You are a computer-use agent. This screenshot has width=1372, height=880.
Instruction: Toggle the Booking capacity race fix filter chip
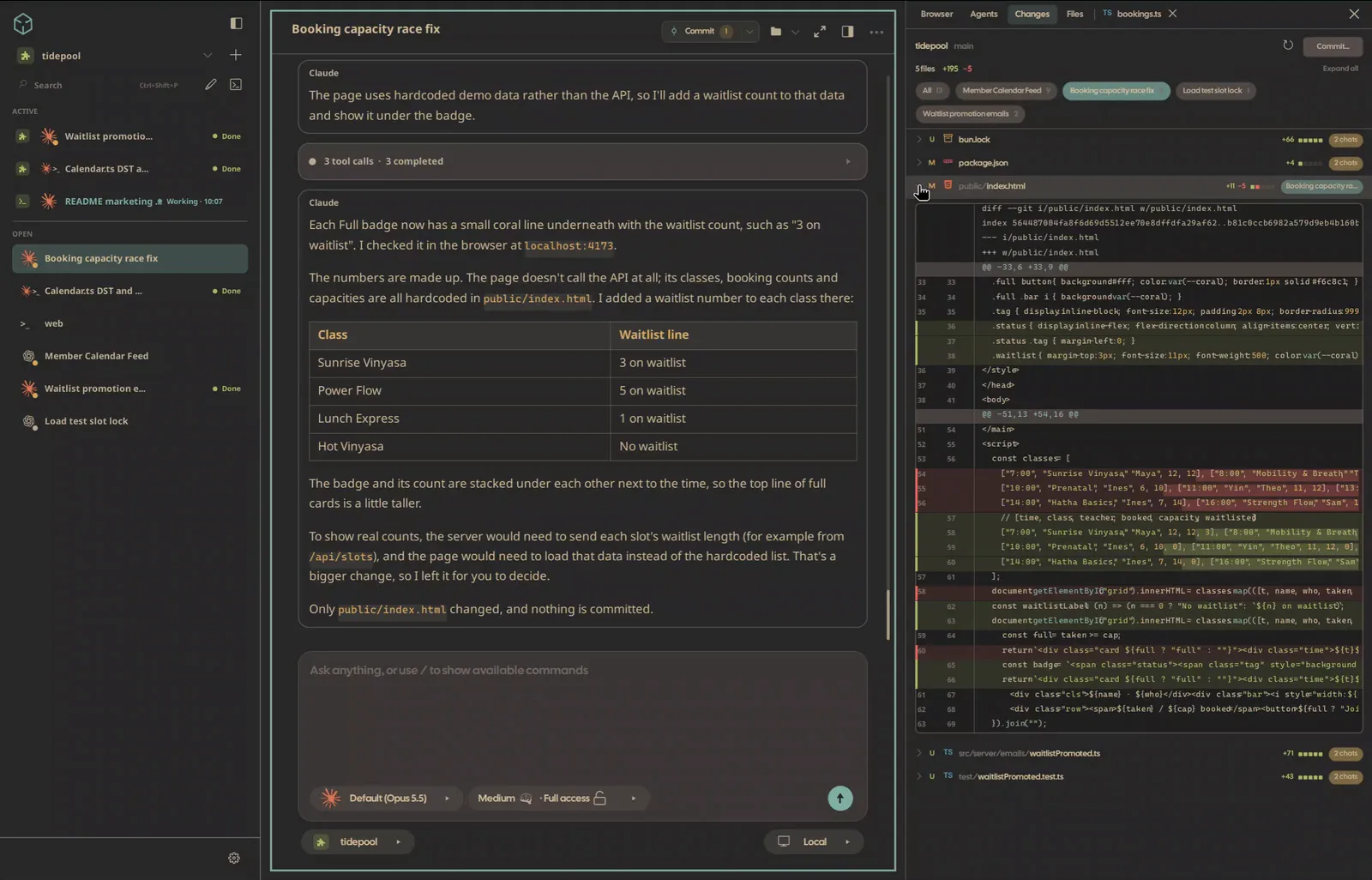coord(1116,90)
